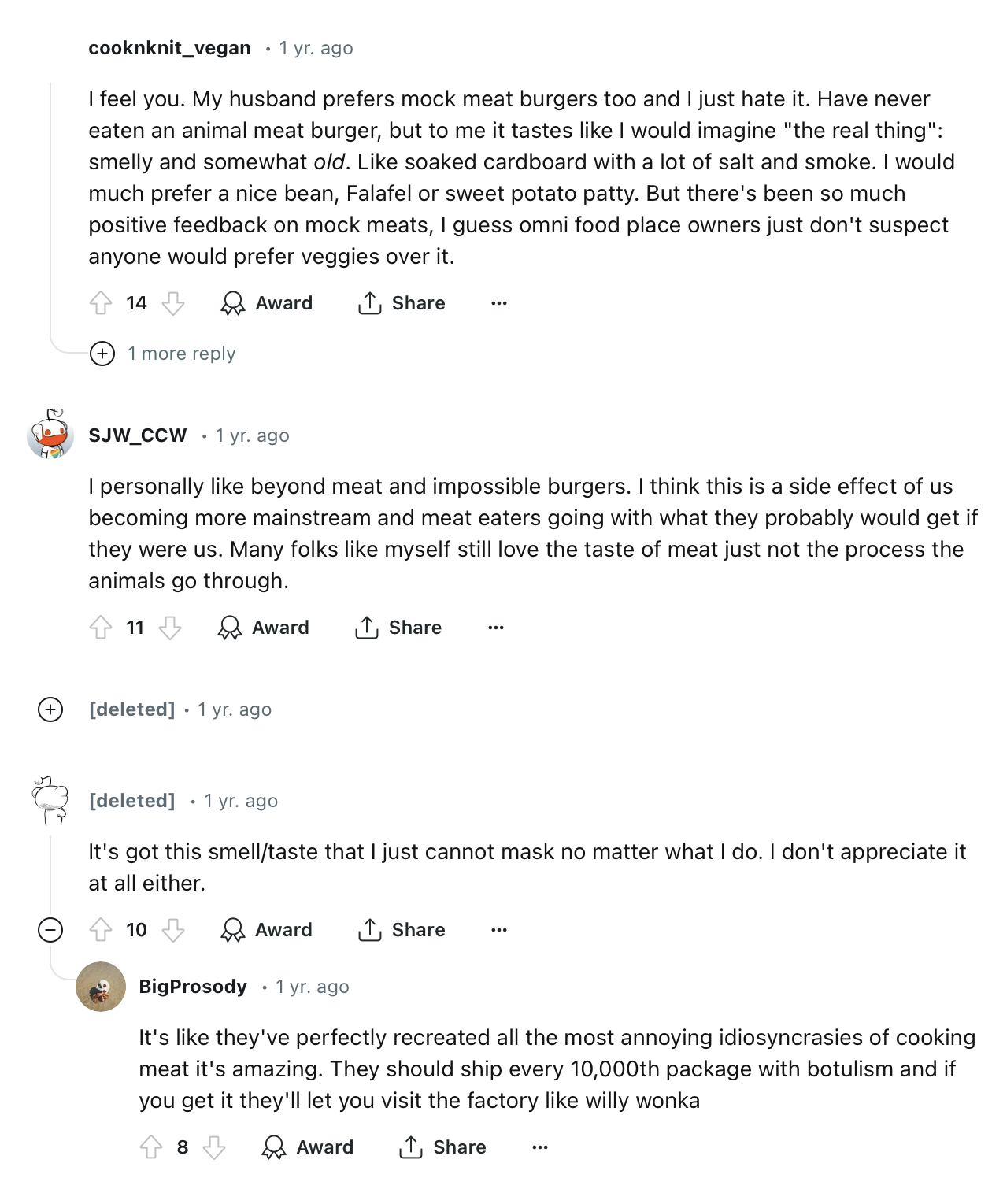Screen dimensions: 992x1204
Task: Click SJW_CCW's avatar image
Action: click(51, 434)
